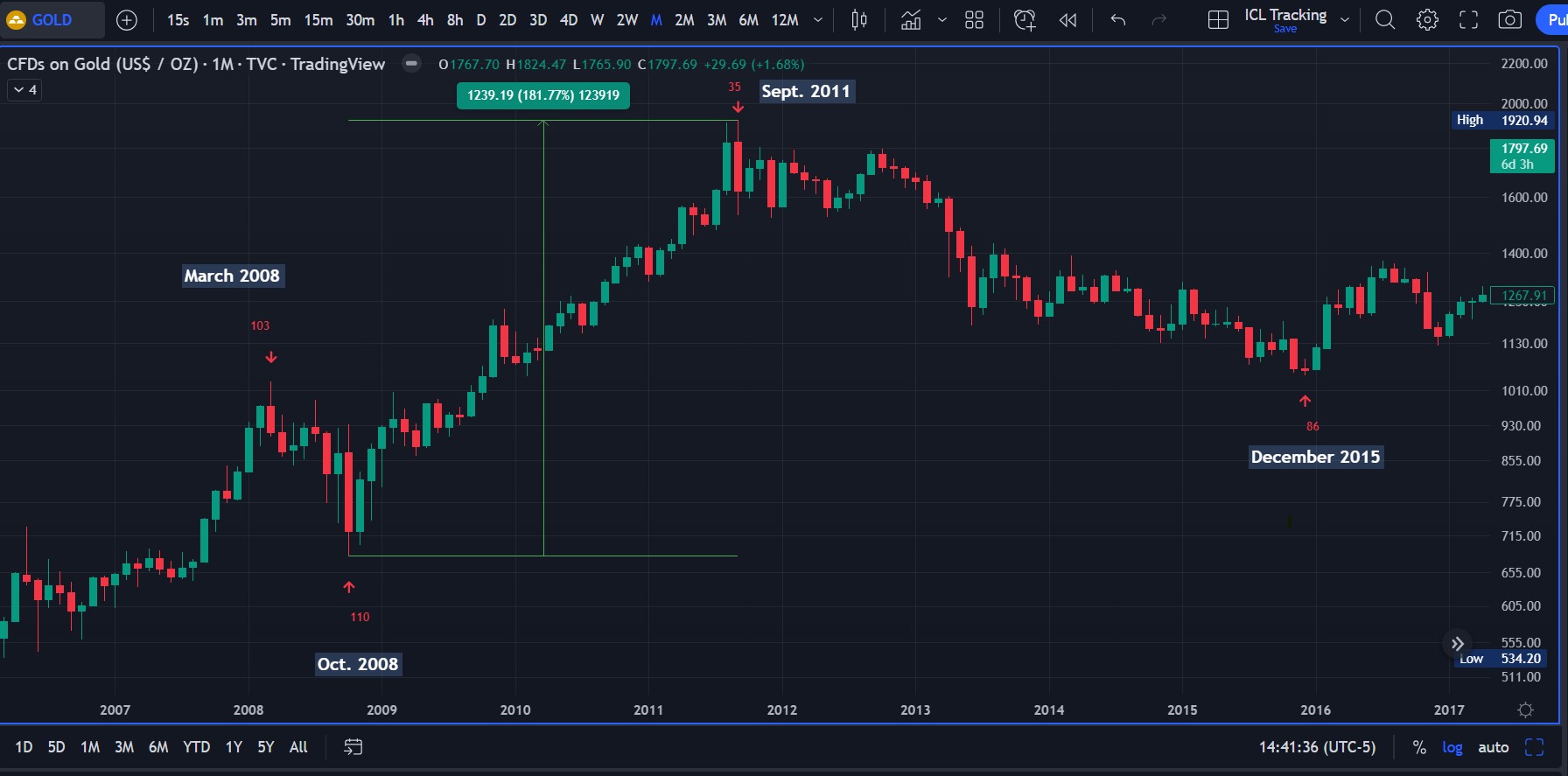Open the time axis settings gear
1568x776 pixels.
coord(1525,710)
